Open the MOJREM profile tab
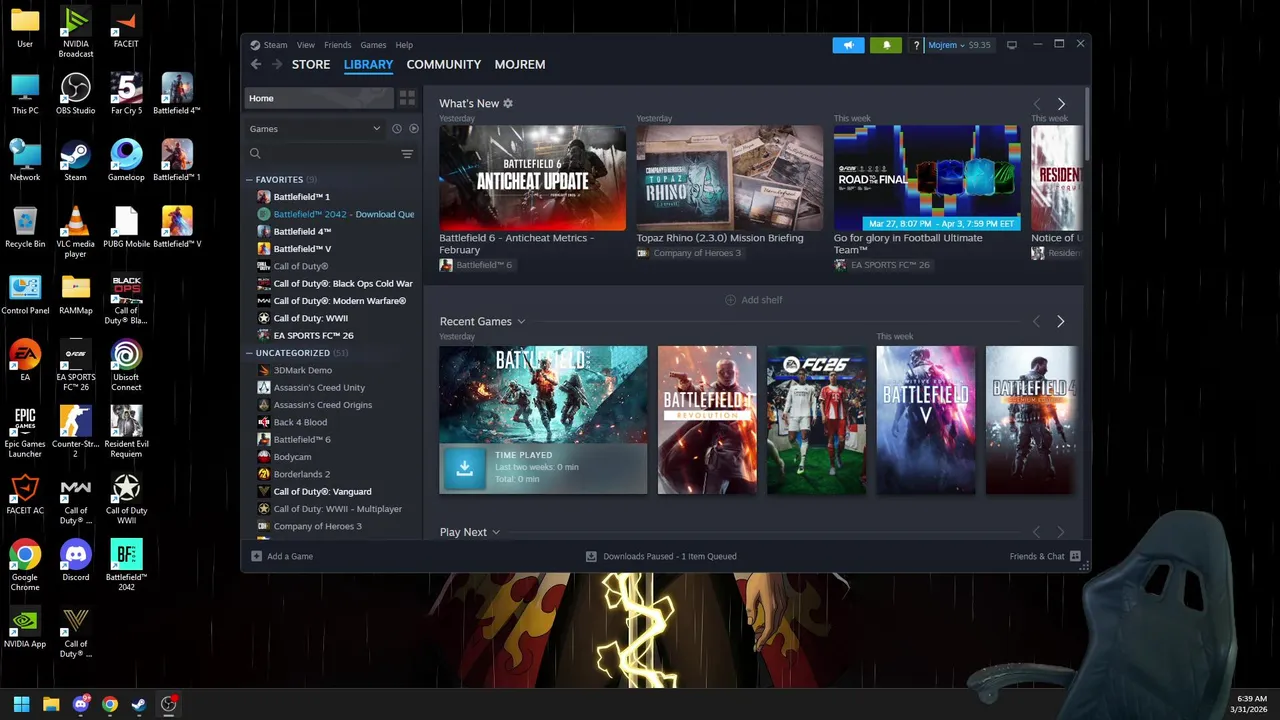The height and width of the screenshot is (720, 1280). tap(520, 64)
